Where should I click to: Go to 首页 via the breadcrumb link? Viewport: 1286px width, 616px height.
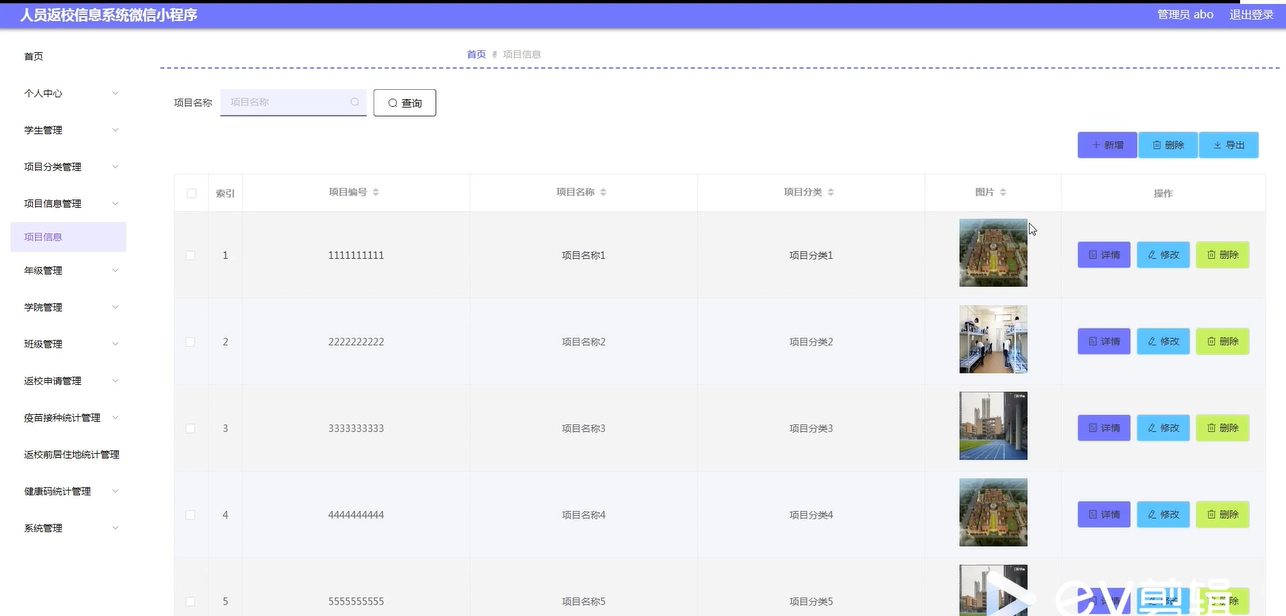coord(476,54)
